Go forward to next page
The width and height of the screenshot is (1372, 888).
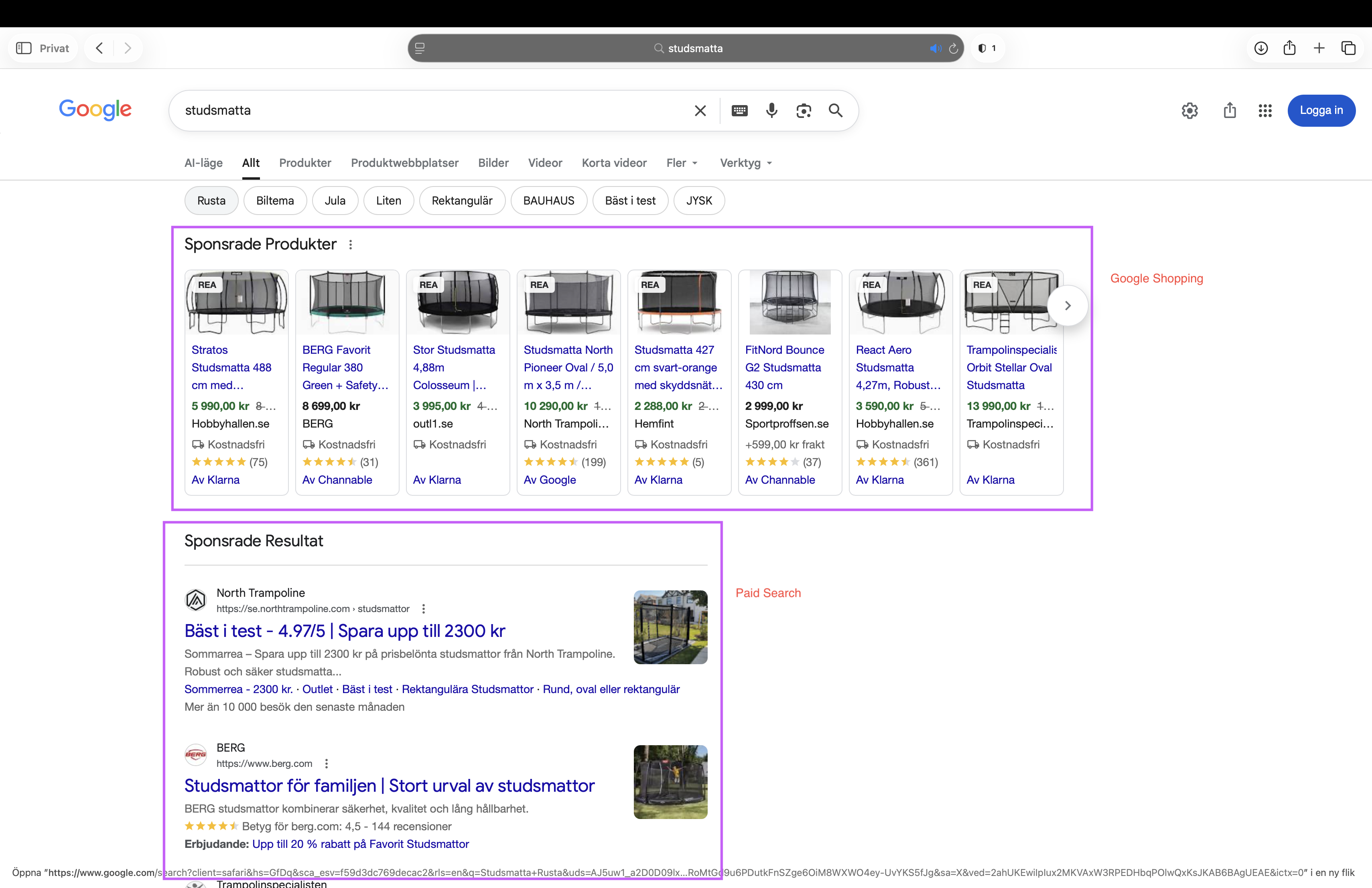128,48
